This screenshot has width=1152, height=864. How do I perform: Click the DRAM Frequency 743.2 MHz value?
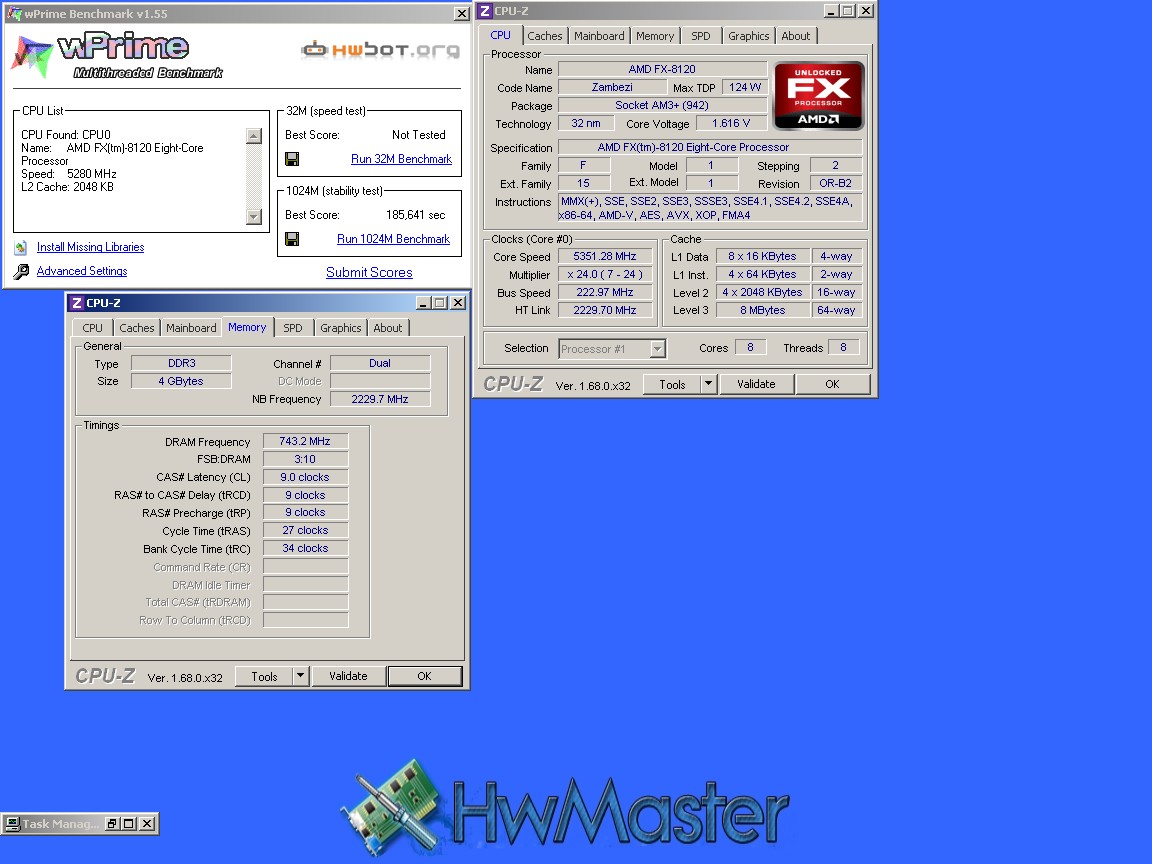click(305, 442)
